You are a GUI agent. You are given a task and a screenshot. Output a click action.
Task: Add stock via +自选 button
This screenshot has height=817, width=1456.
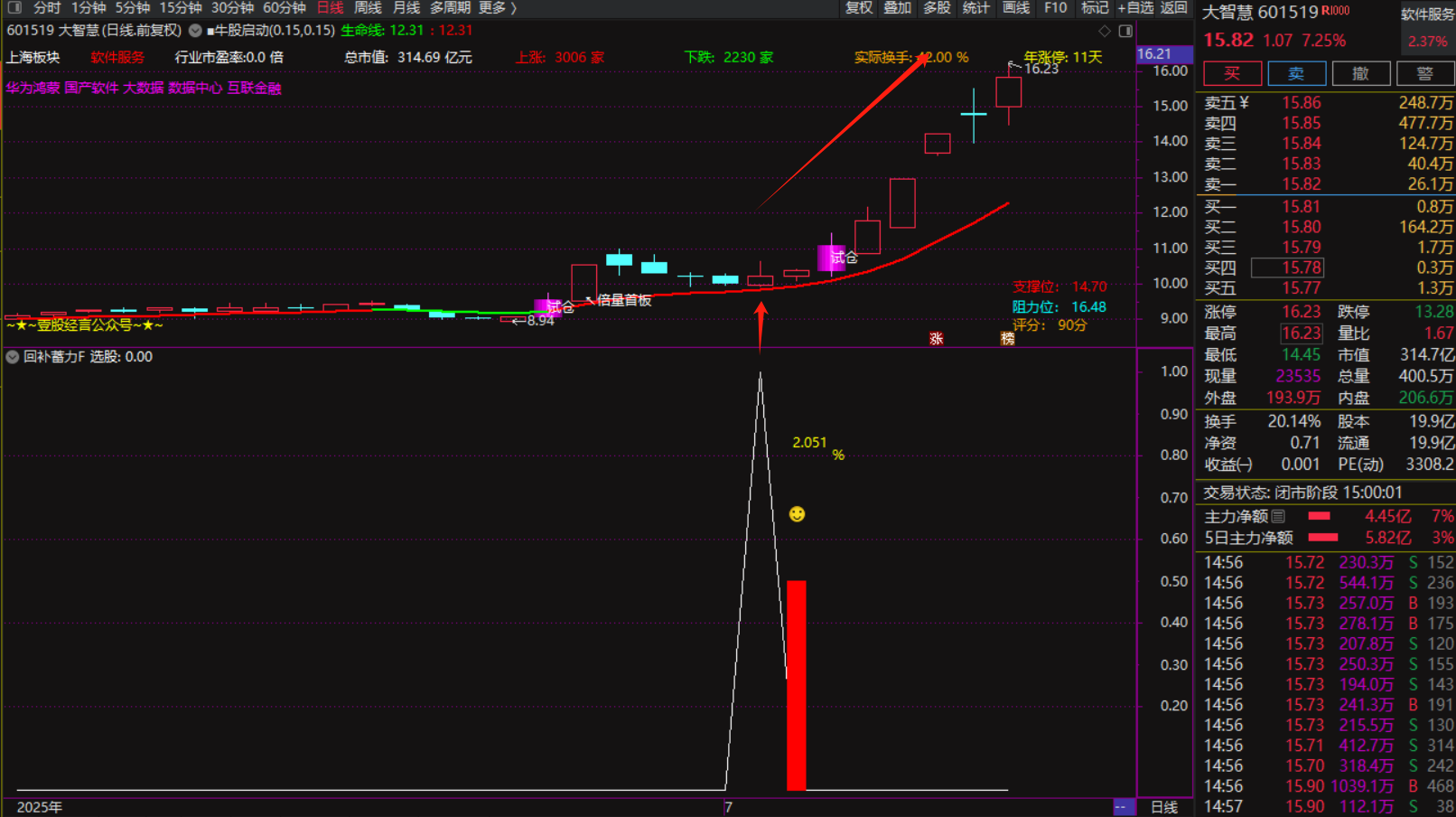(x=1135, y=8)
